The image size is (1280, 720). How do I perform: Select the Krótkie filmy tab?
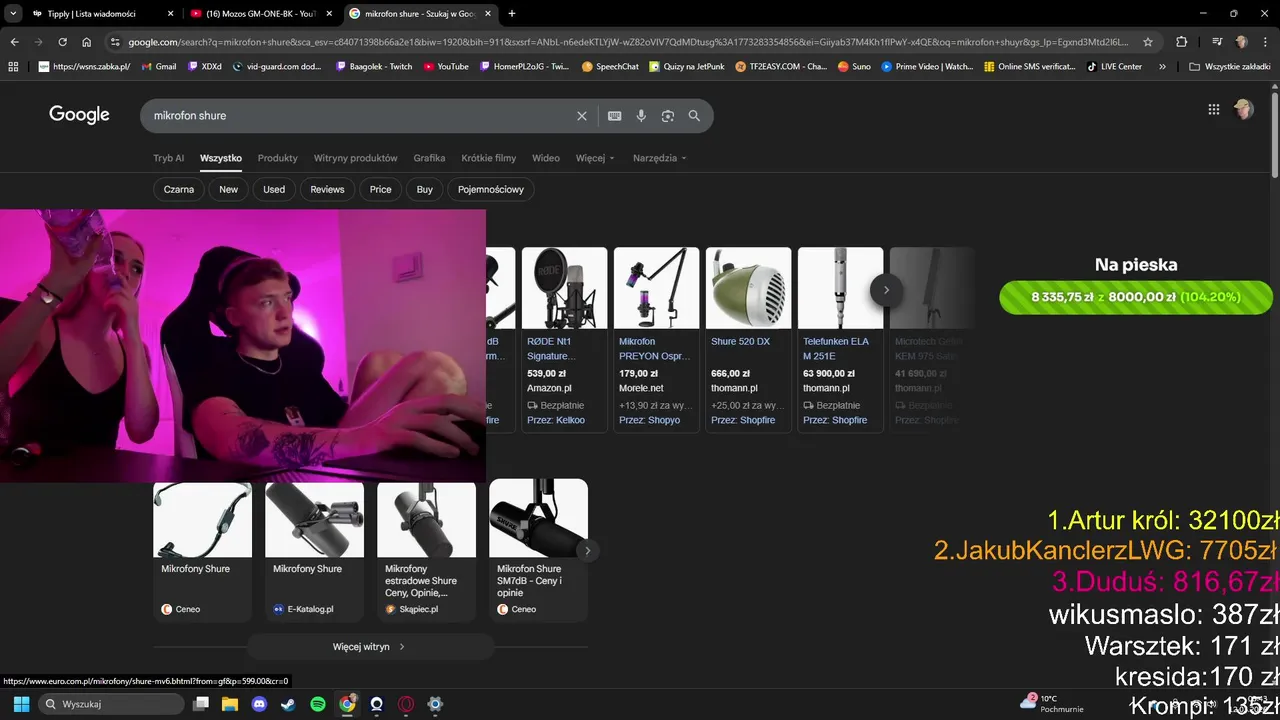pyautogui.click(x=489, y=158)
